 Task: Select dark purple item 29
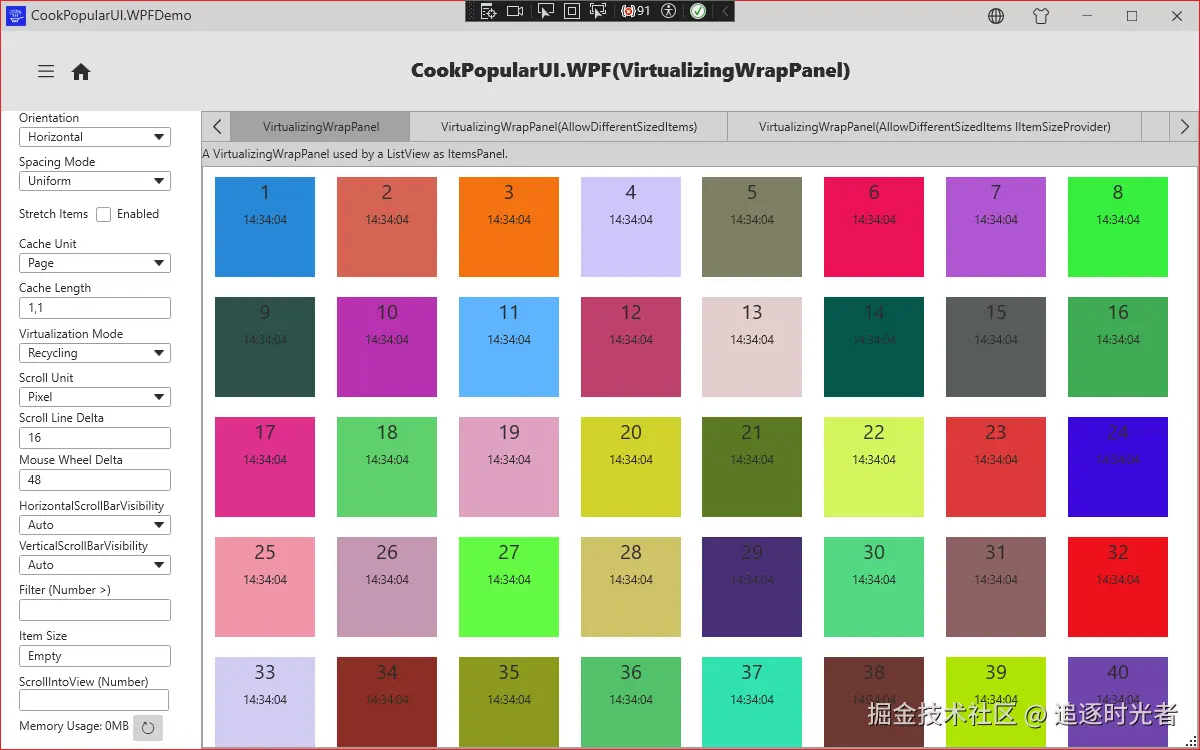pyautogui.click(x=752, y=587)
